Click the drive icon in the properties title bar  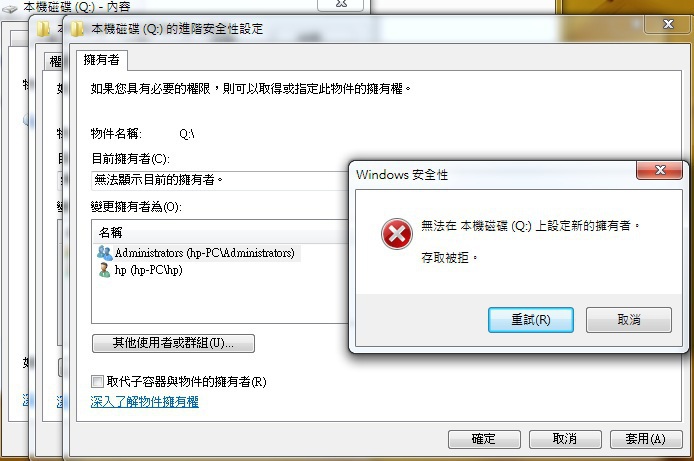click(x=10, y=8)
